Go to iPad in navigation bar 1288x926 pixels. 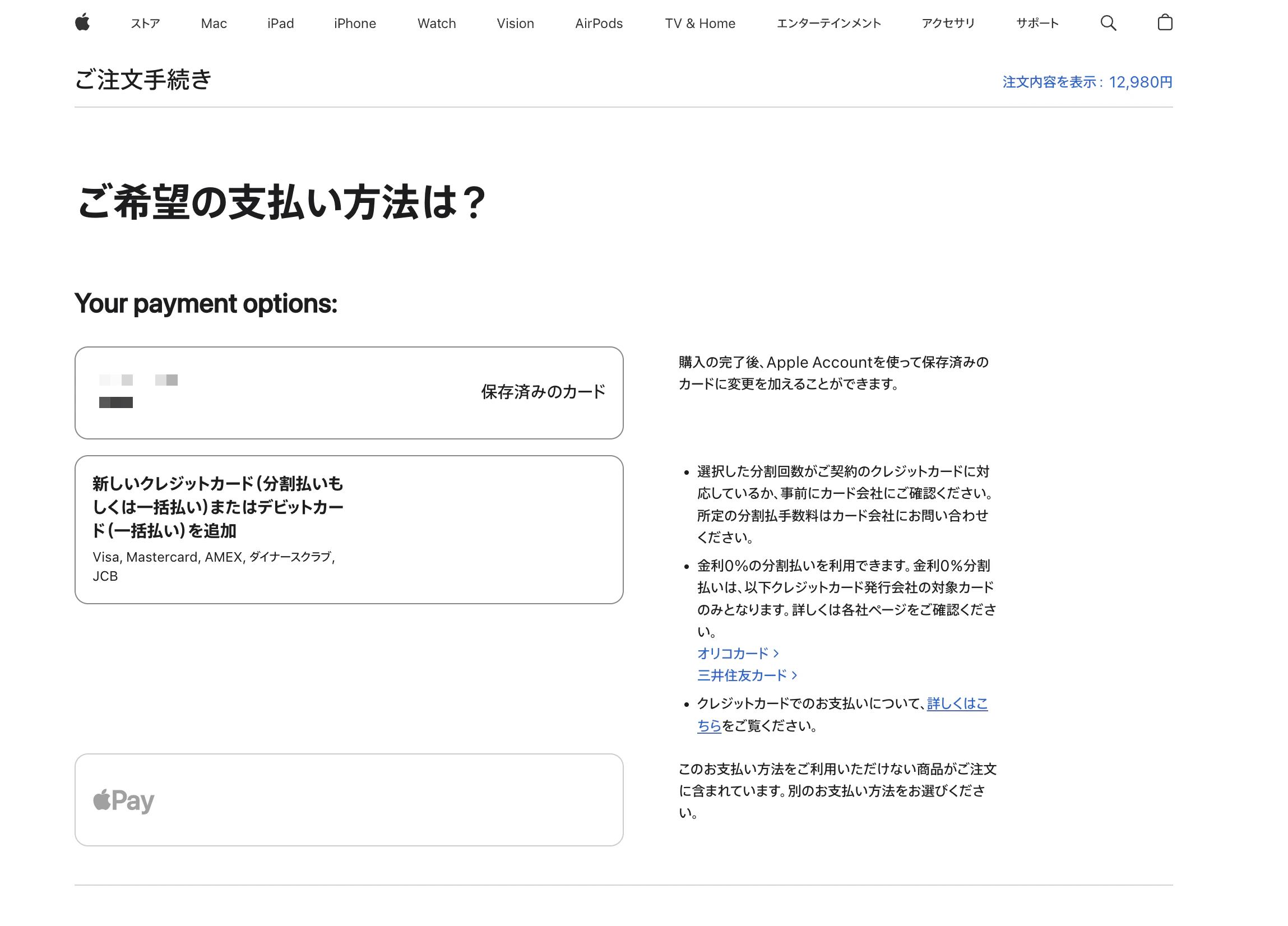[281, 24]
